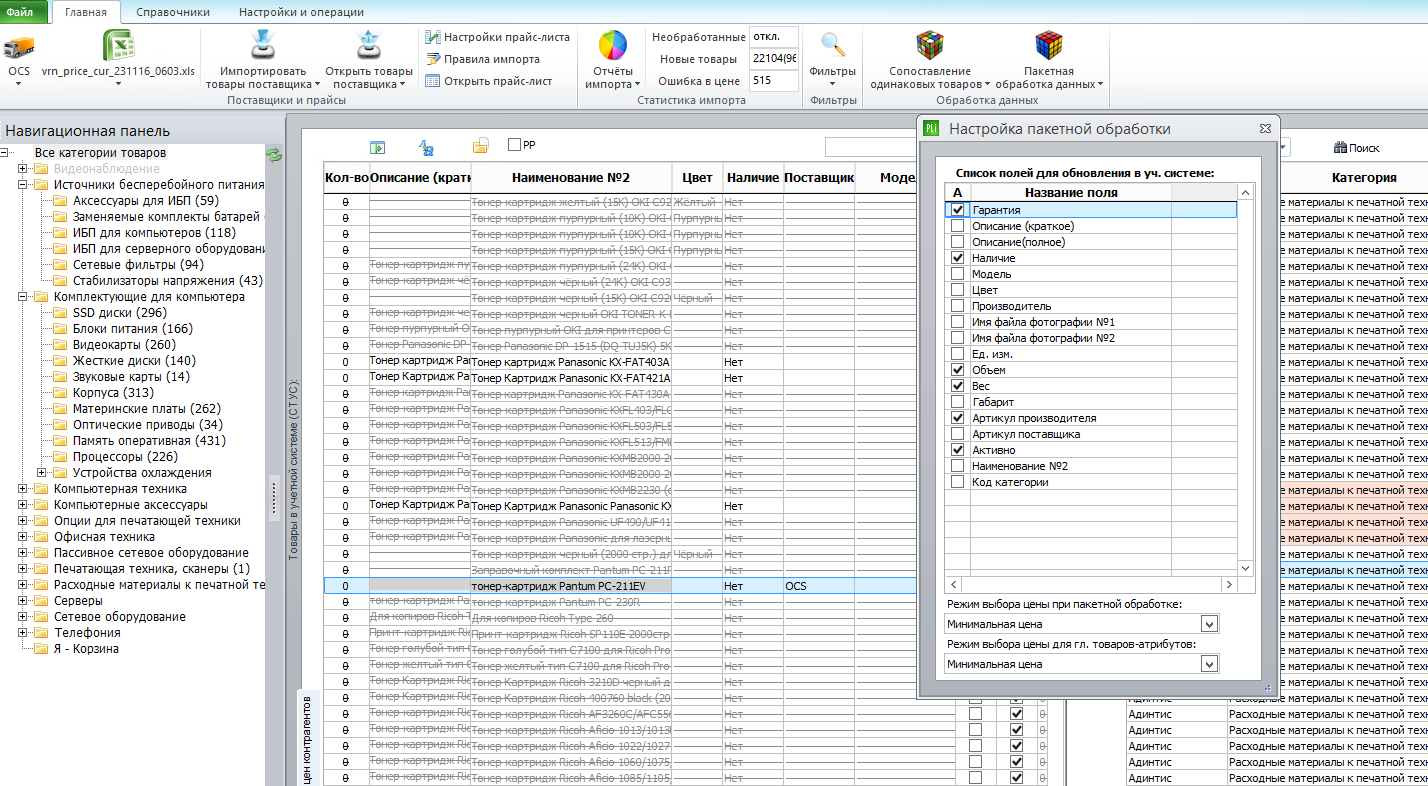This screenshot has width=1428, height=786.
Task: Close the batch processing settings dialog
Action: coord(1265,128)
